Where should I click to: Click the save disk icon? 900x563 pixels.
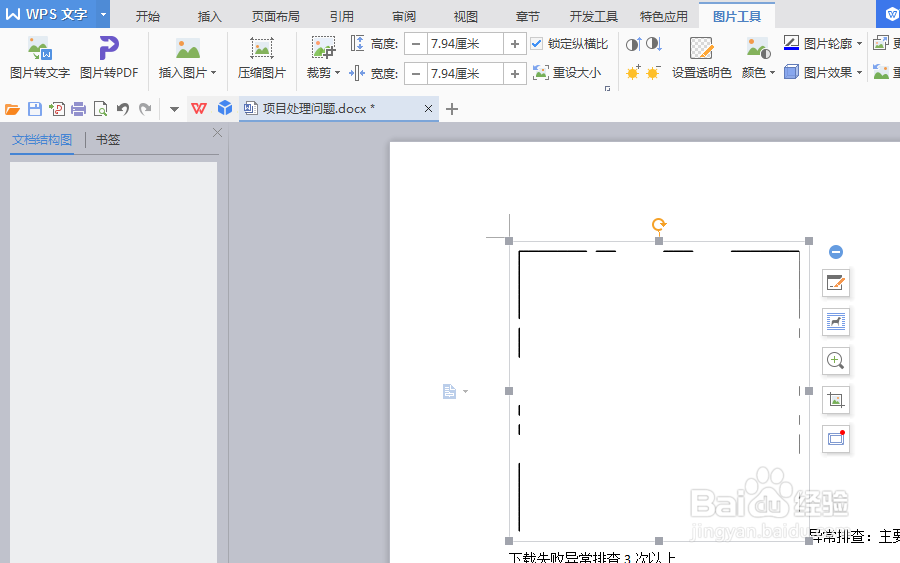coord(35,108)
